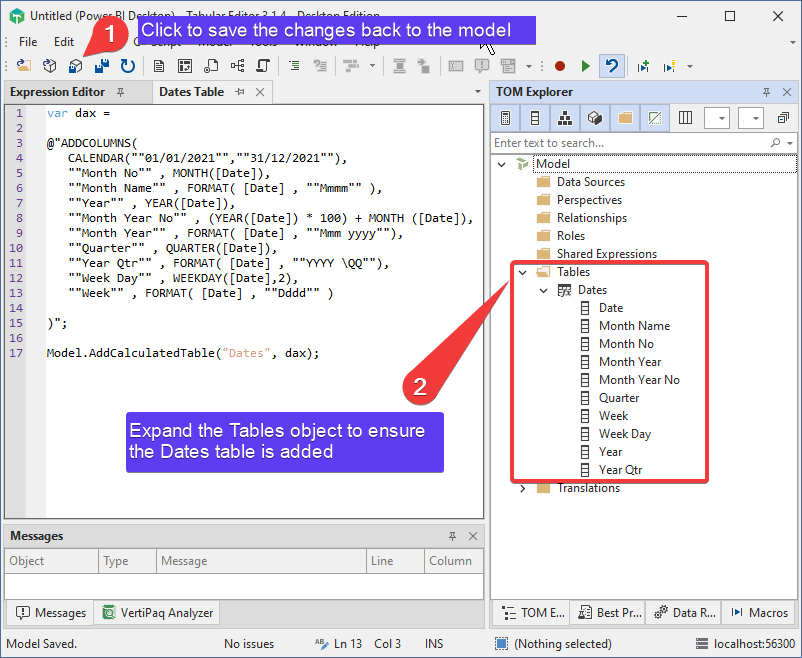Collapse the Dates table chevron
The height and width of the screenshot is (658, 802).
click(x=544, y=291)
